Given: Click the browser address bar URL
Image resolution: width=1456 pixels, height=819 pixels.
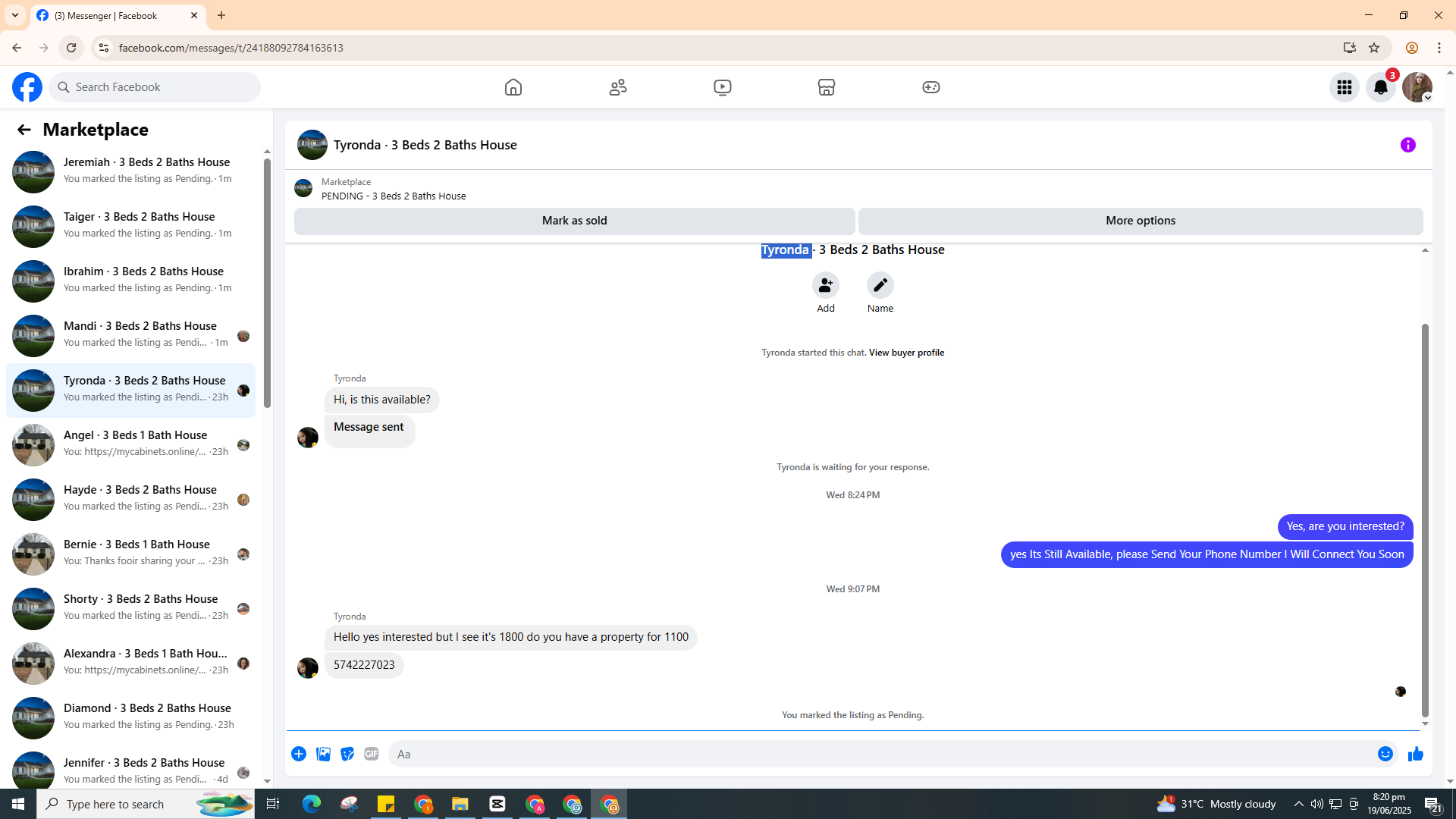Looking at the screenshot, I should point(231,48).
